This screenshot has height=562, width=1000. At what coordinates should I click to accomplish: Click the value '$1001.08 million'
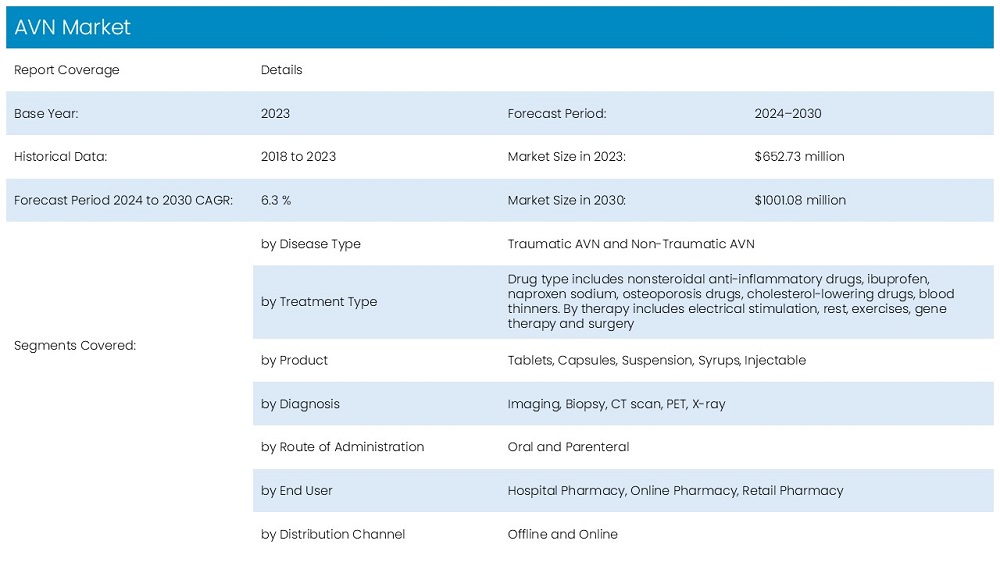tap(800, 200)
